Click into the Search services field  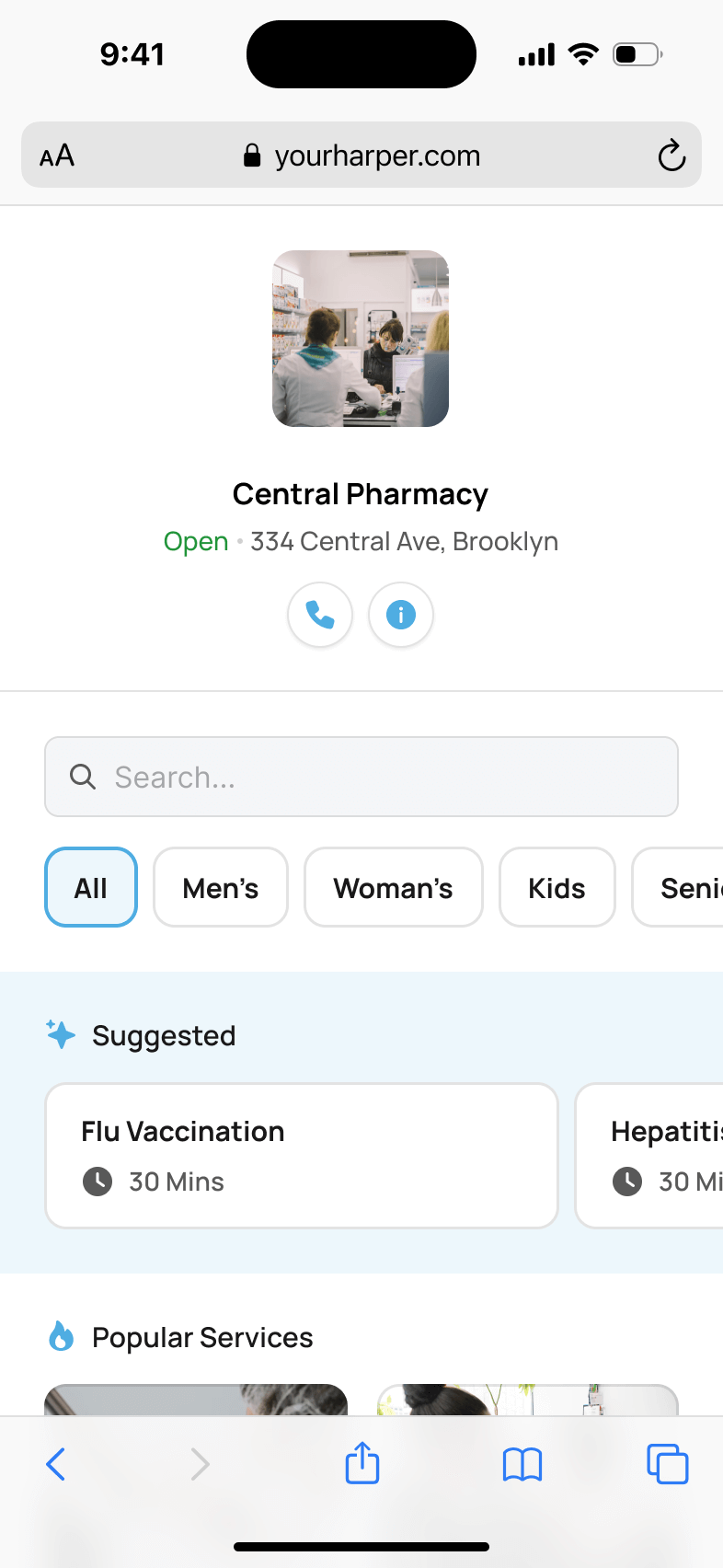386,777
